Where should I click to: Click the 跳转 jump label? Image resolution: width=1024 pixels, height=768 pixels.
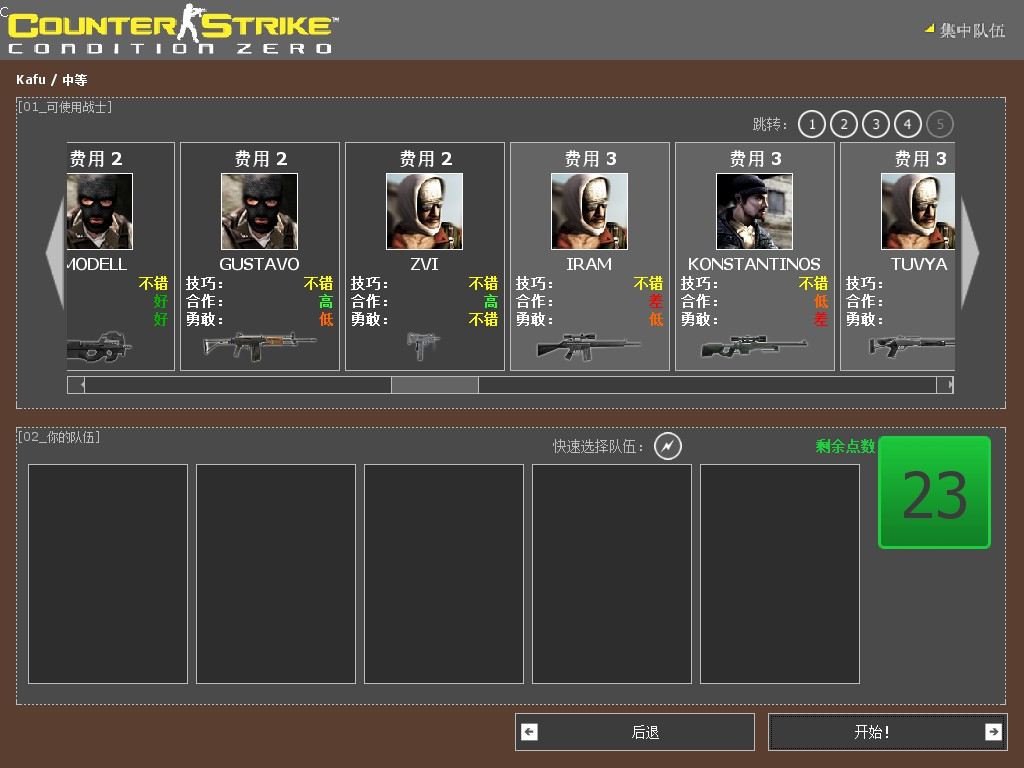[770, 124]
